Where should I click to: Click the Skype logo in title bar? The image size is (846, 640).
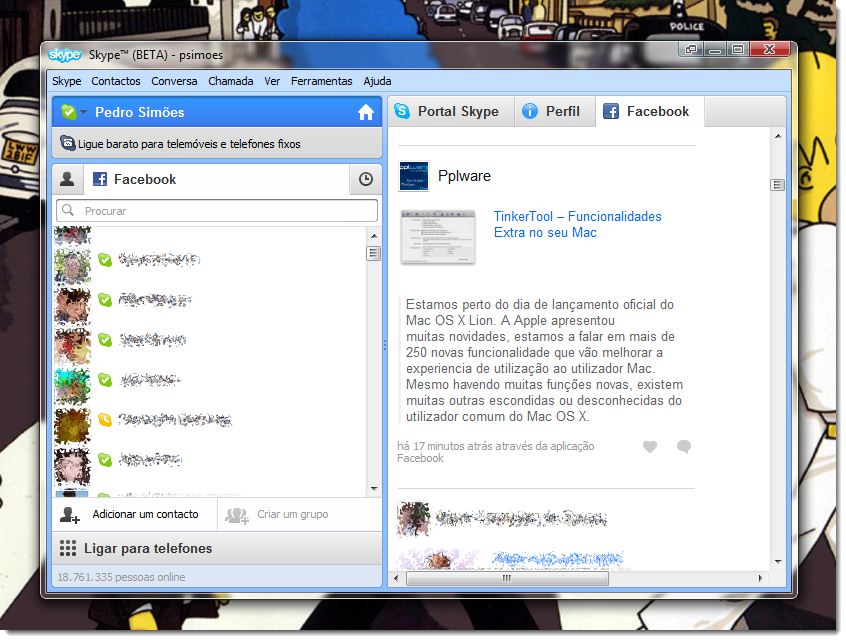pyautogui.click(x=64, y=55)
